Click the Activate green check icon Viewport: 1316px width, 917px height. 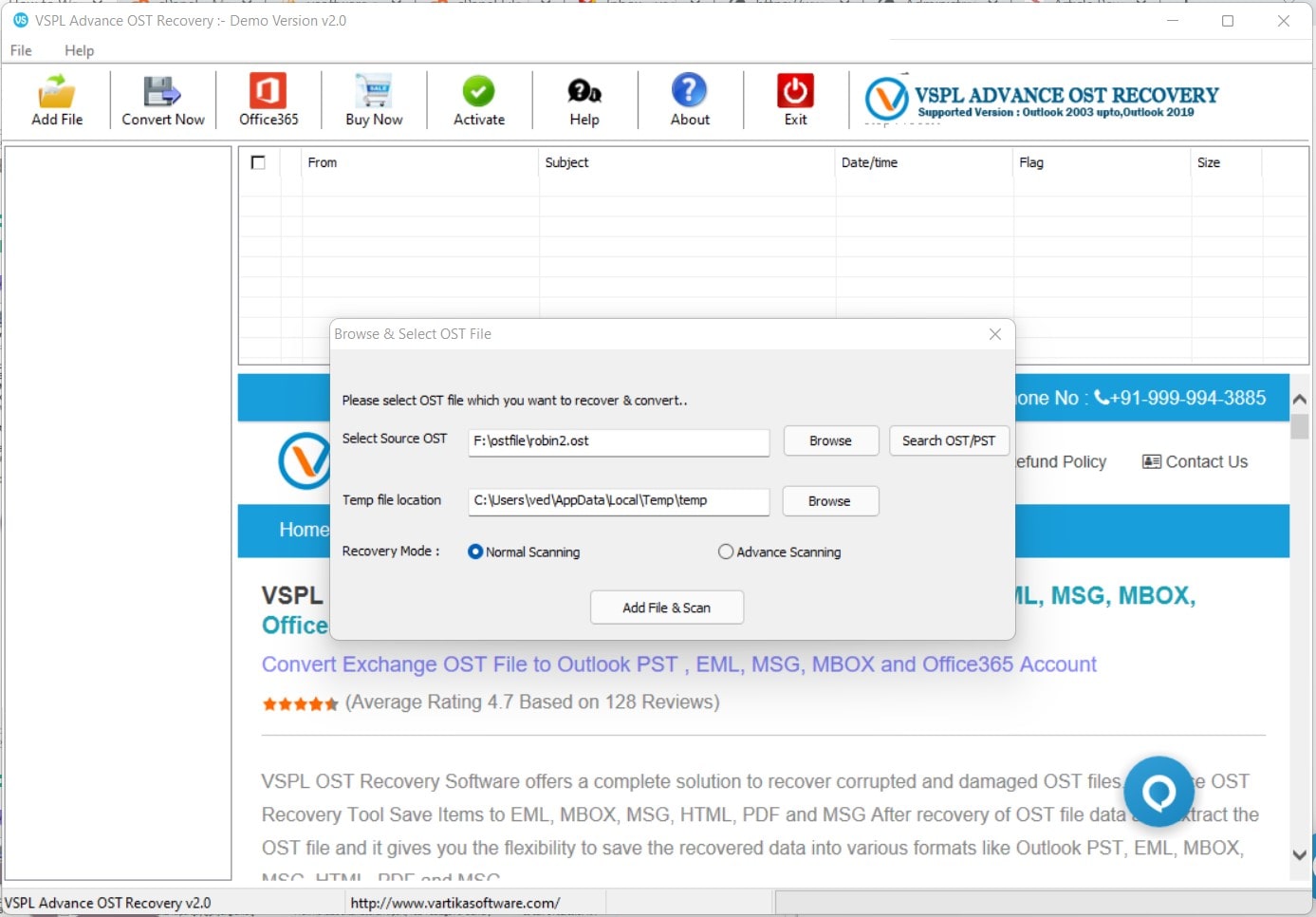tap(479, 100)
